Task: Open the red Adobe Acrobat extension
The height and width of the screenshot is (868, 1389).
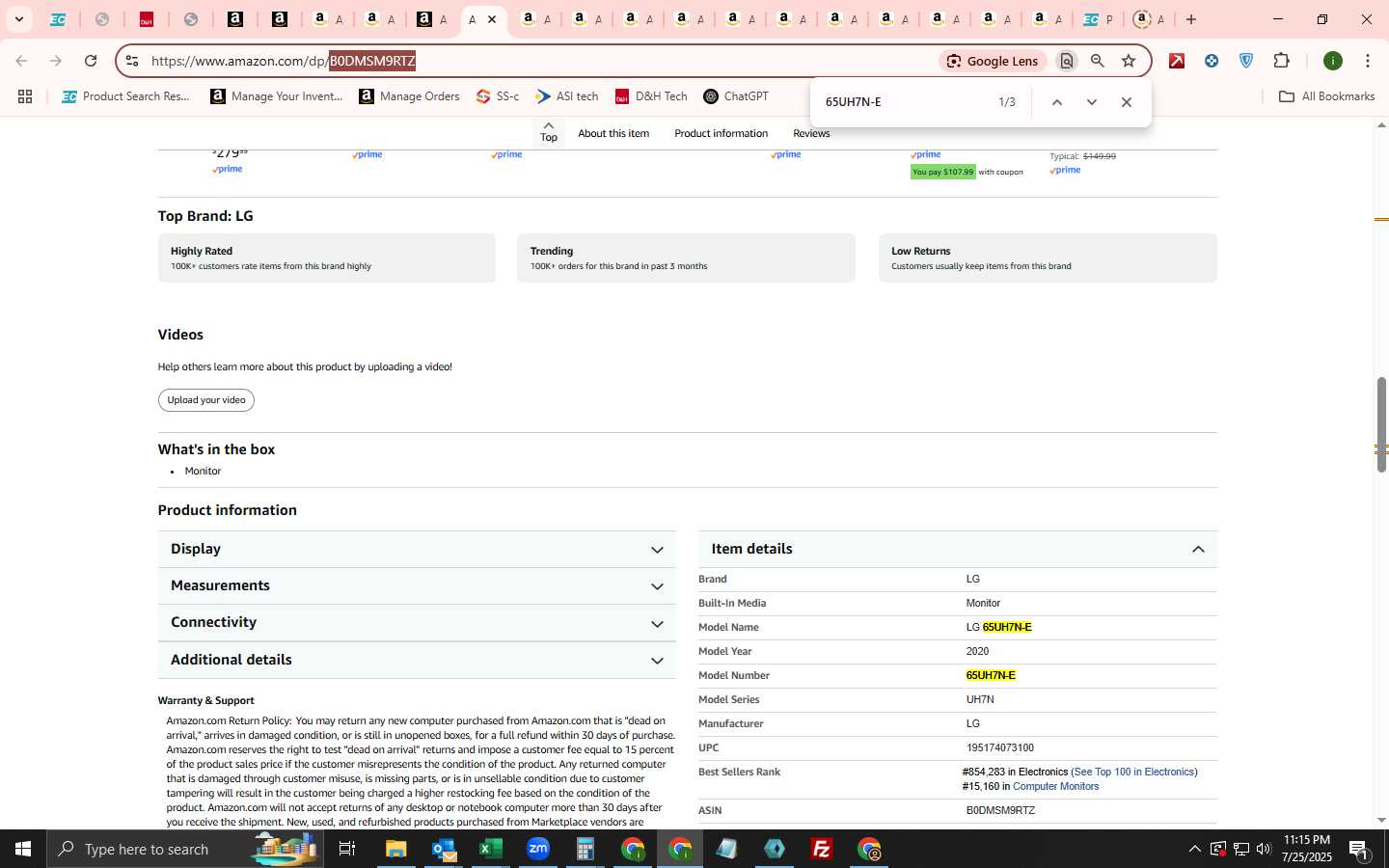Action: [x=1177, y=61]
